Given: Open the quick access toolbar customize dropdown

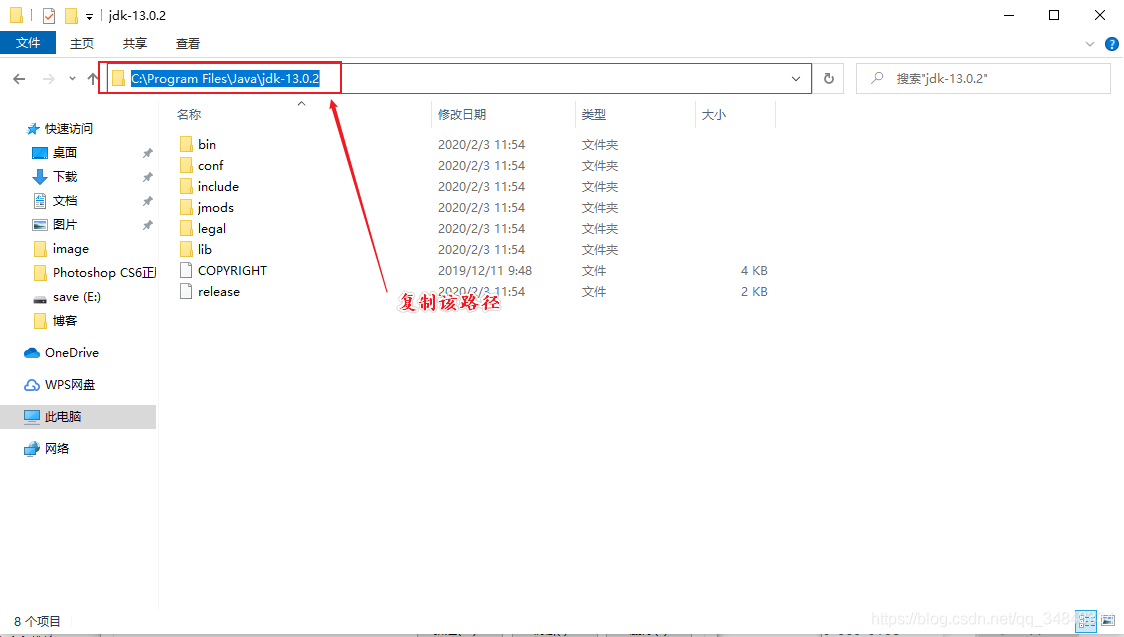Looking at the screenshot, I should [90, 16].
